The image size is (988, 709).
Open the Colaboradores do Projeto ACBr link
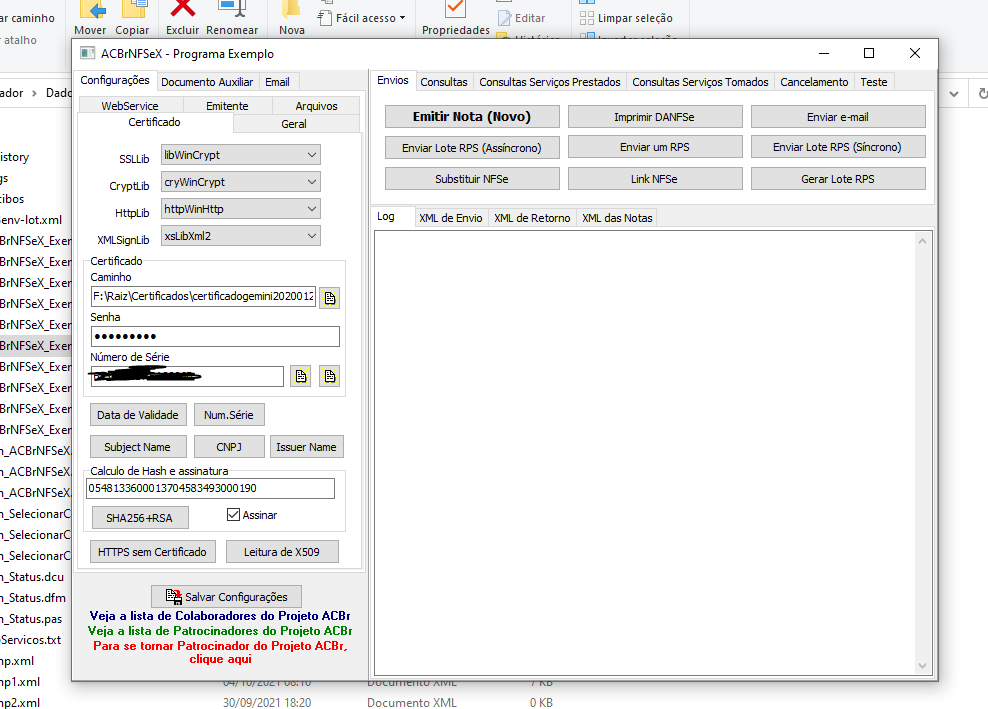(x=220, y=616)
